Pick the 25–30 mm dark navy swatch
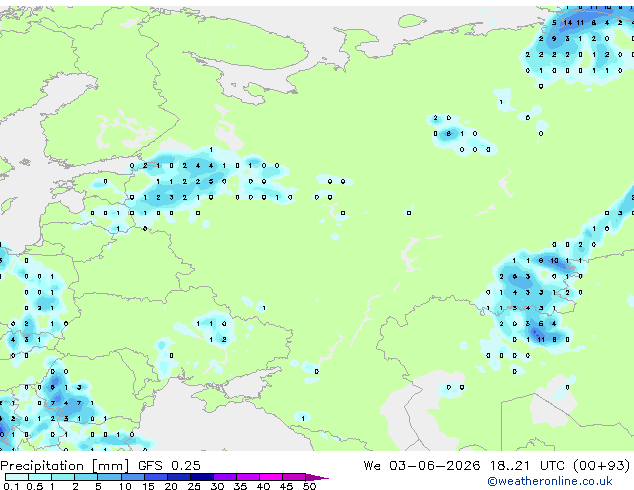 click(x=201, y=477)
